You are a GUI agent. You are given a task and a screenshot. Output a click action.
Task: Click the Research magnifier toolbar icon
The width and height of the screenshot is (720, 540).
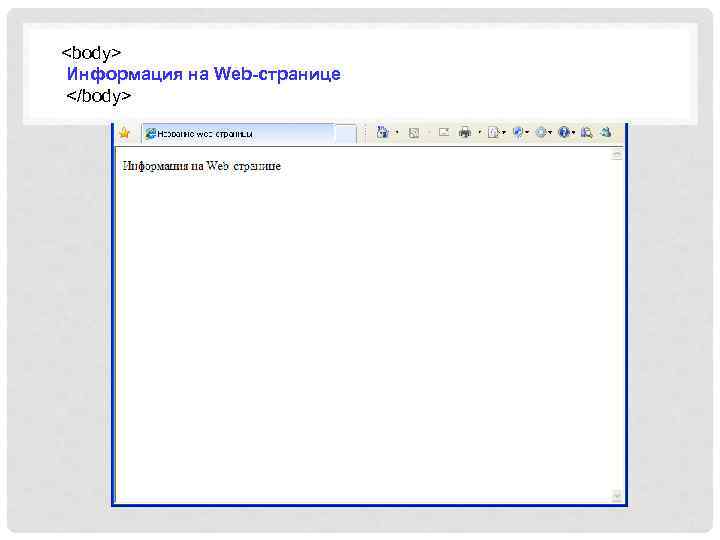(586, 132)
